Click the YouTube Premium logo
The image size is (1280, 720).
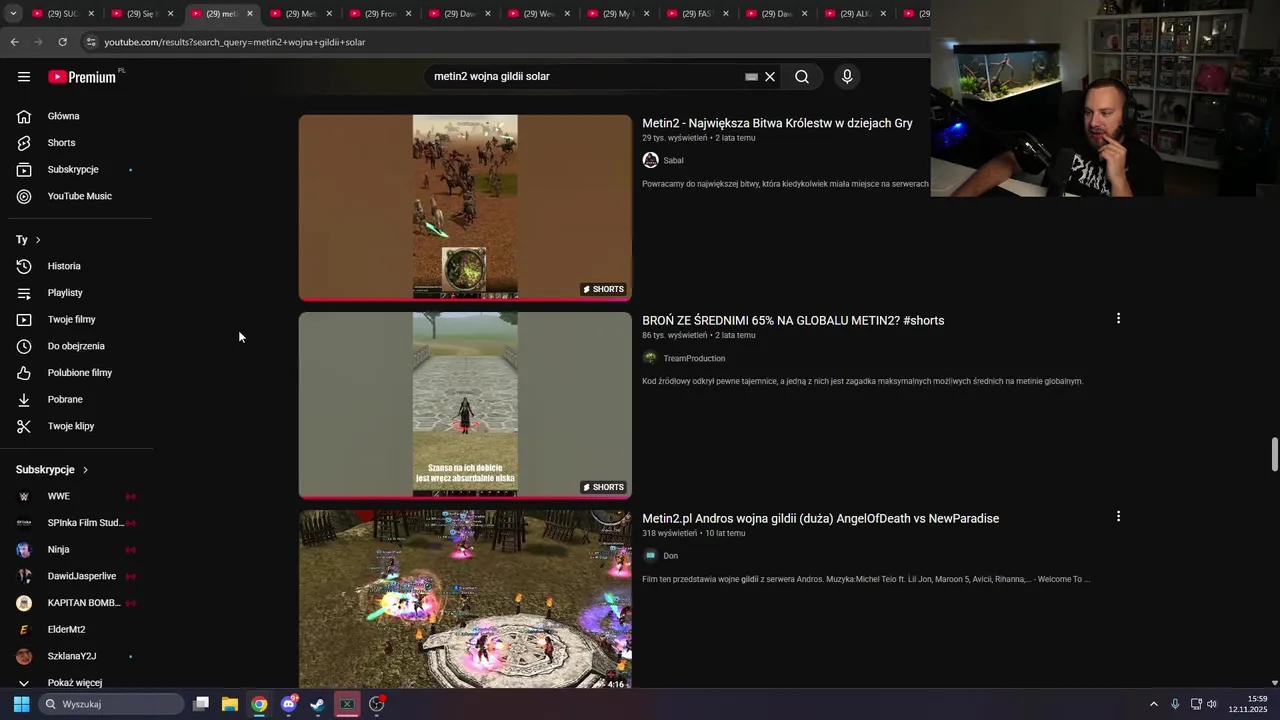pyautogui.click(x=82, y=77)
